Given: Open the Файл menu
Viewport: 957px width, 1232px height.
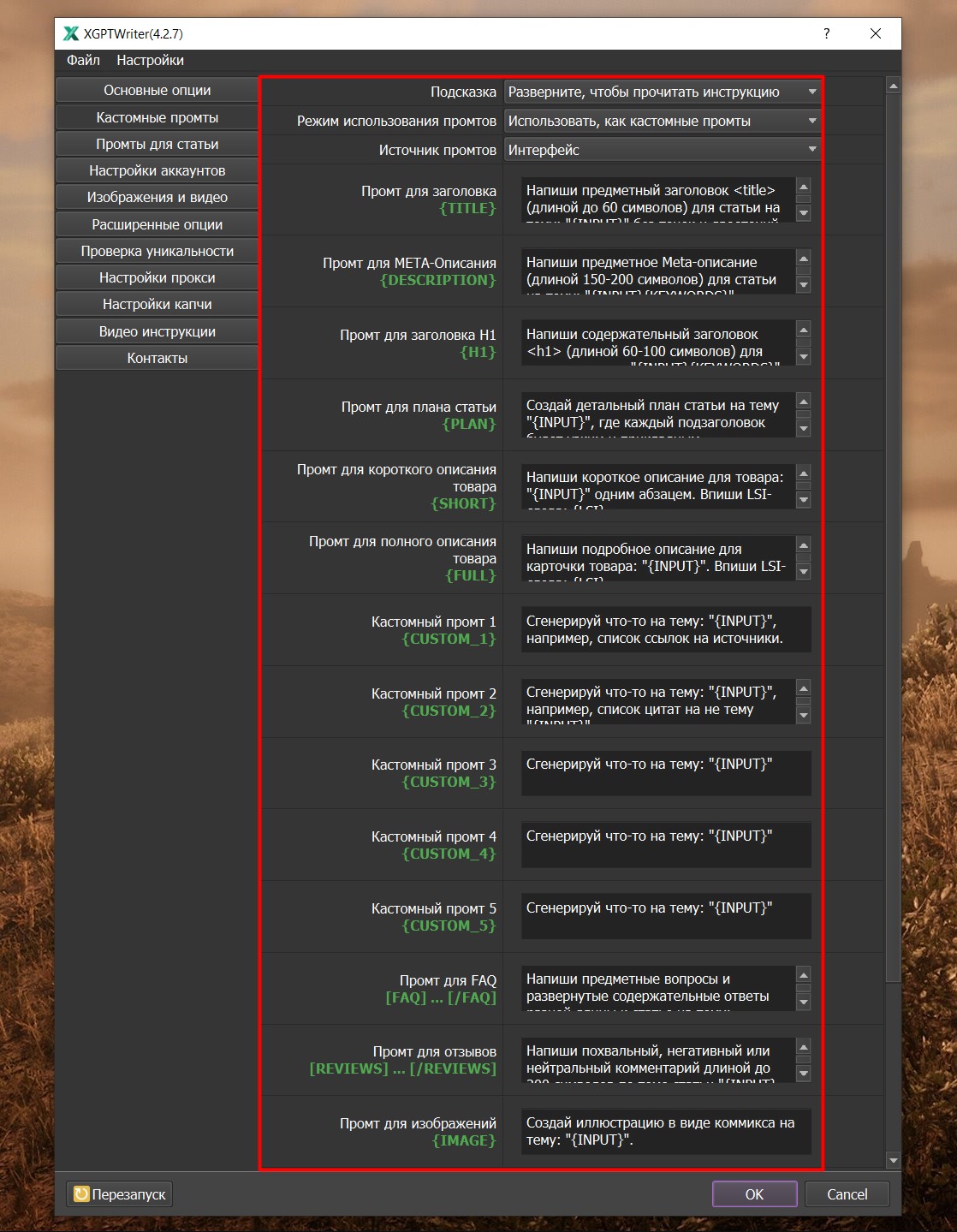Looking at the screenshot, I should tap(83, 60).
